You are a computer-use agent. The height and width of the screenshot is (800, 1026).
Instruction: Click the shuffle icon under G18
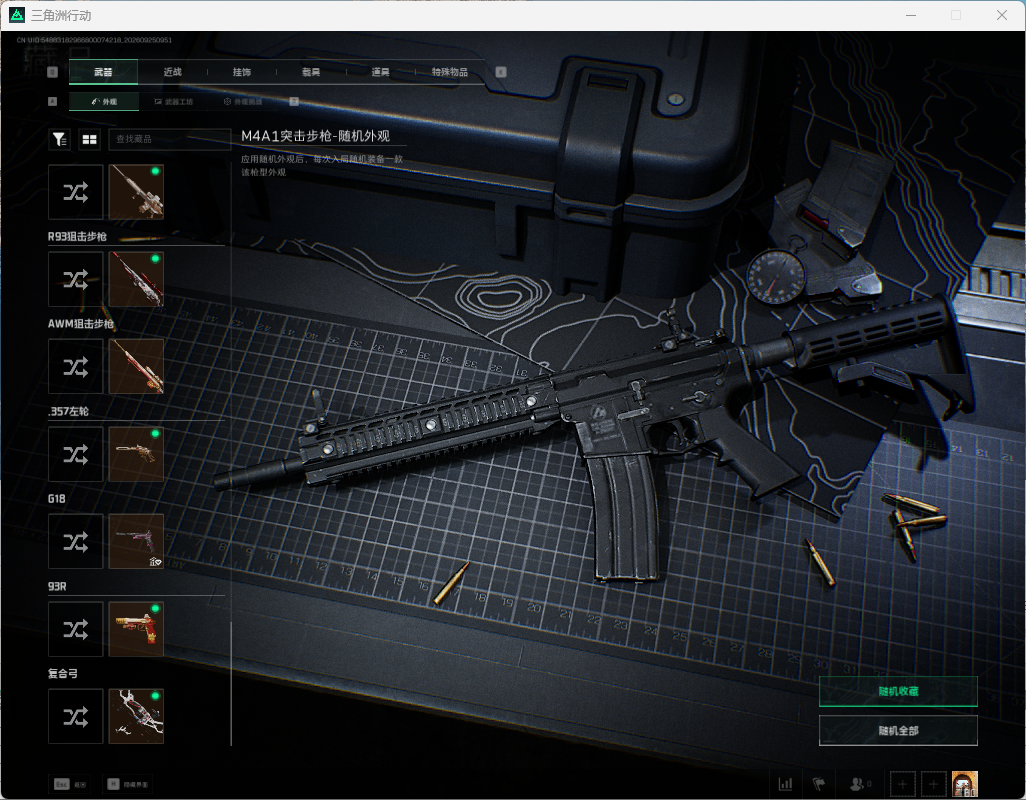pyautogui.click(x=76, y=541)
